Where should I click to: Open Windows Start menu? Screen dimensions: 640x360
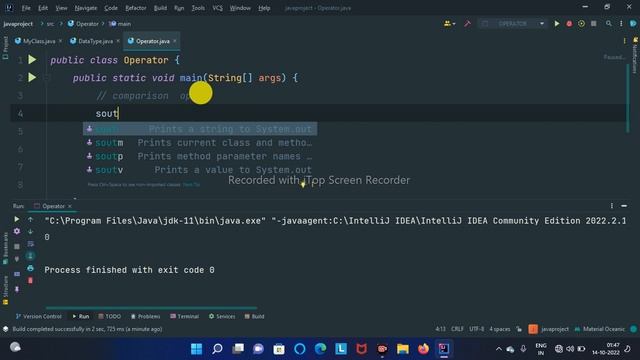196,349
